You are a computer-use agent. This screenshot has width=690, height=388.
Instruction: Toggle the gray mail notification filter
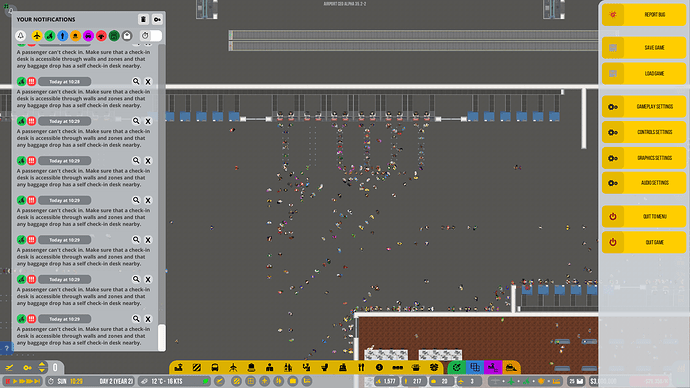[x=127, y=36]
